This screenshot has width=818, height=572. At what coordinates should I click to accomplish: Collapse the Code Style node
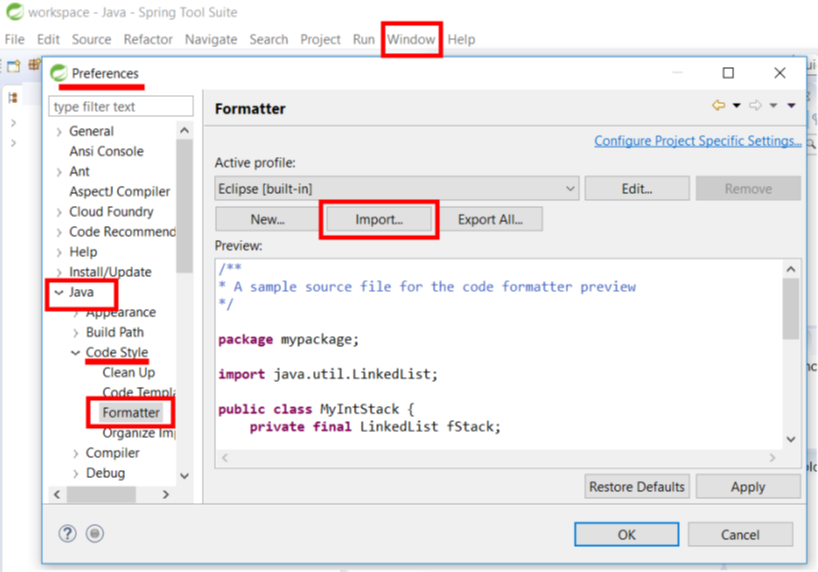point(76,353)
